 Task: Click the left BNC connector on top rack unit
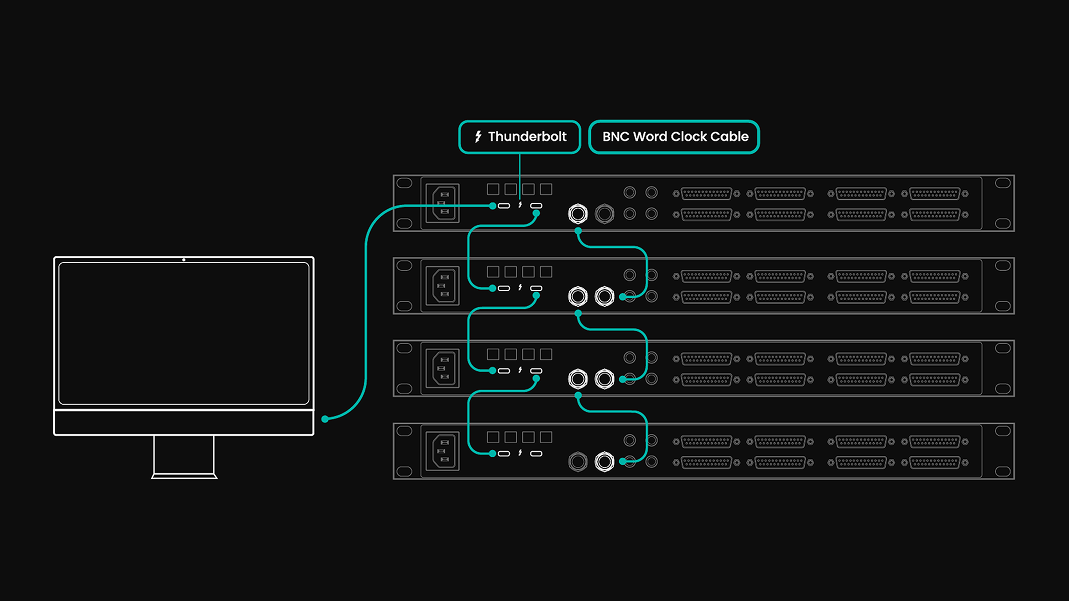tap(577, 214)
